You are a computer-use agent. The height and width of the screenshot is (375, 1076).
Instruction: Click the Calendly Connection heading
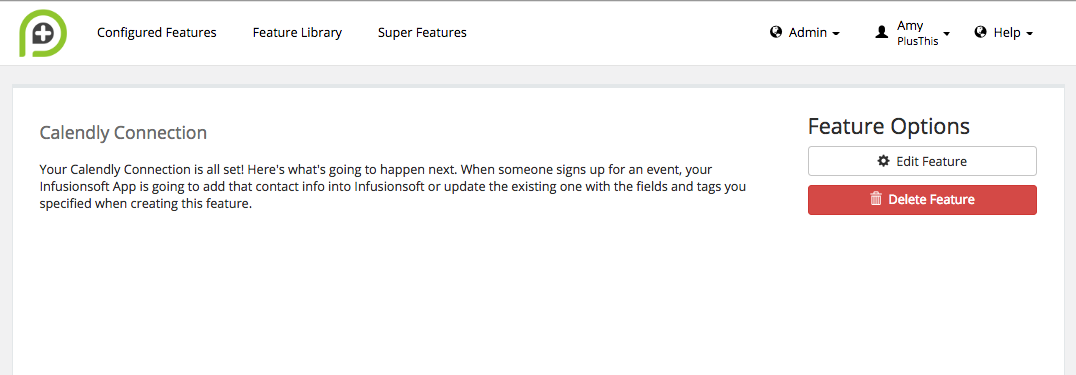pos(123,133)
